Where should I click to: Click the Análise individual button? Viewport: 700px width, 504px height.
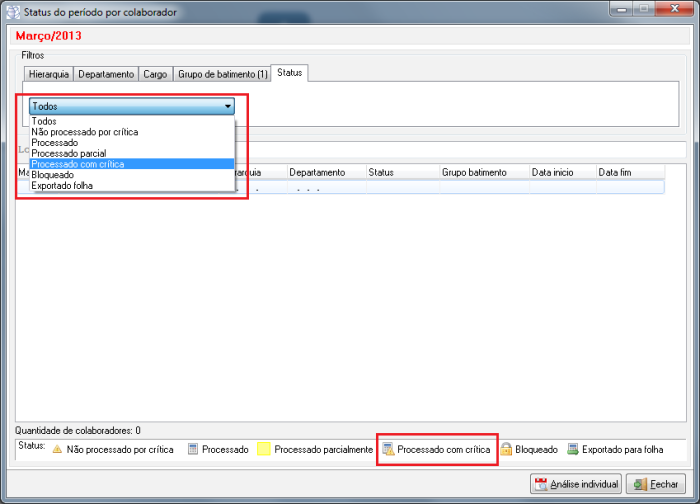pos(576,484)
